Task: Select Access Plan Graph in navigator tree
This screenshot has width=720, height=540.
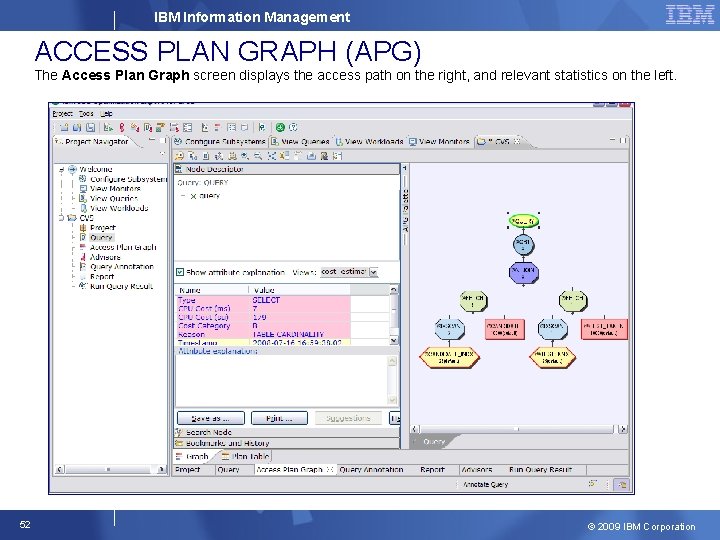Action: [118, 247]
